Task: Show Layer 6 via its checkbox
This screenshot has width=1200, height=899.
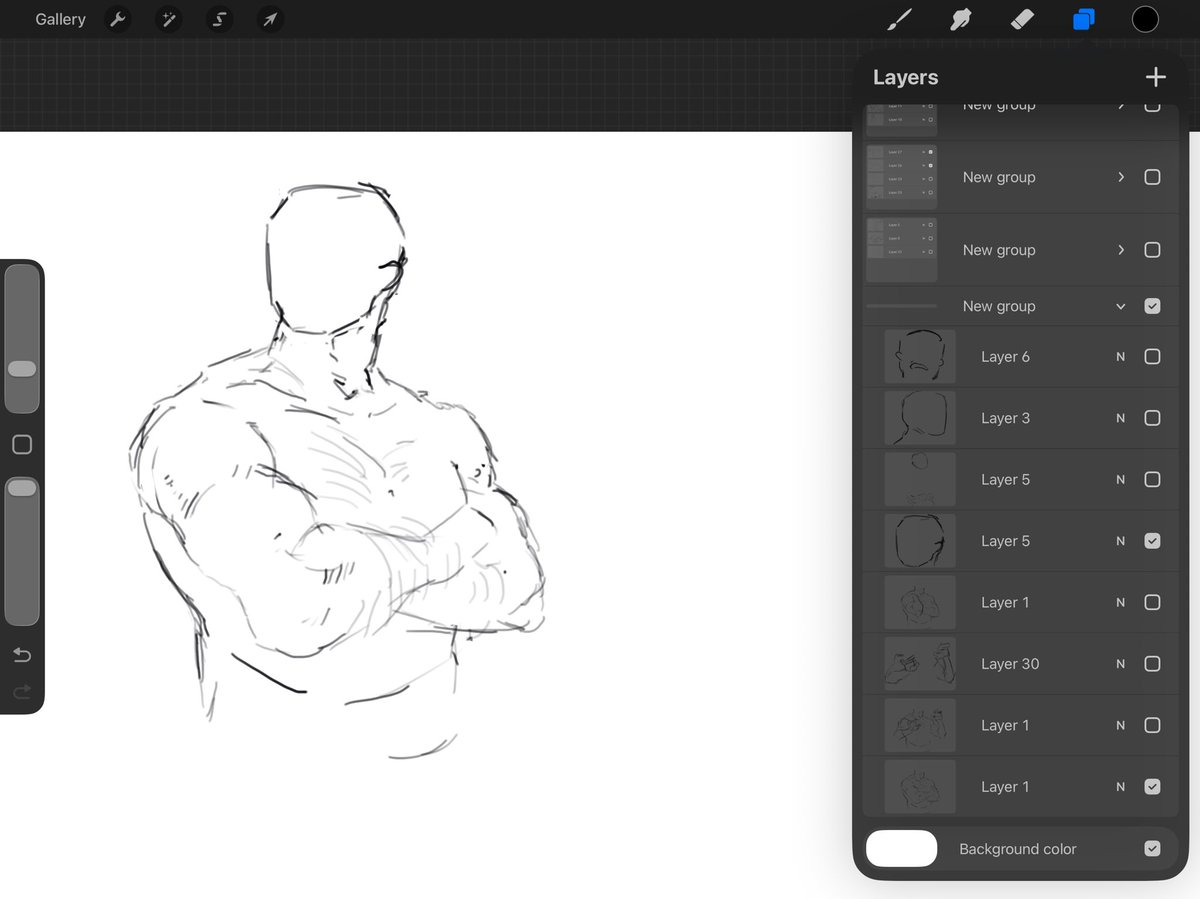Action: [x=1152, y=356]
